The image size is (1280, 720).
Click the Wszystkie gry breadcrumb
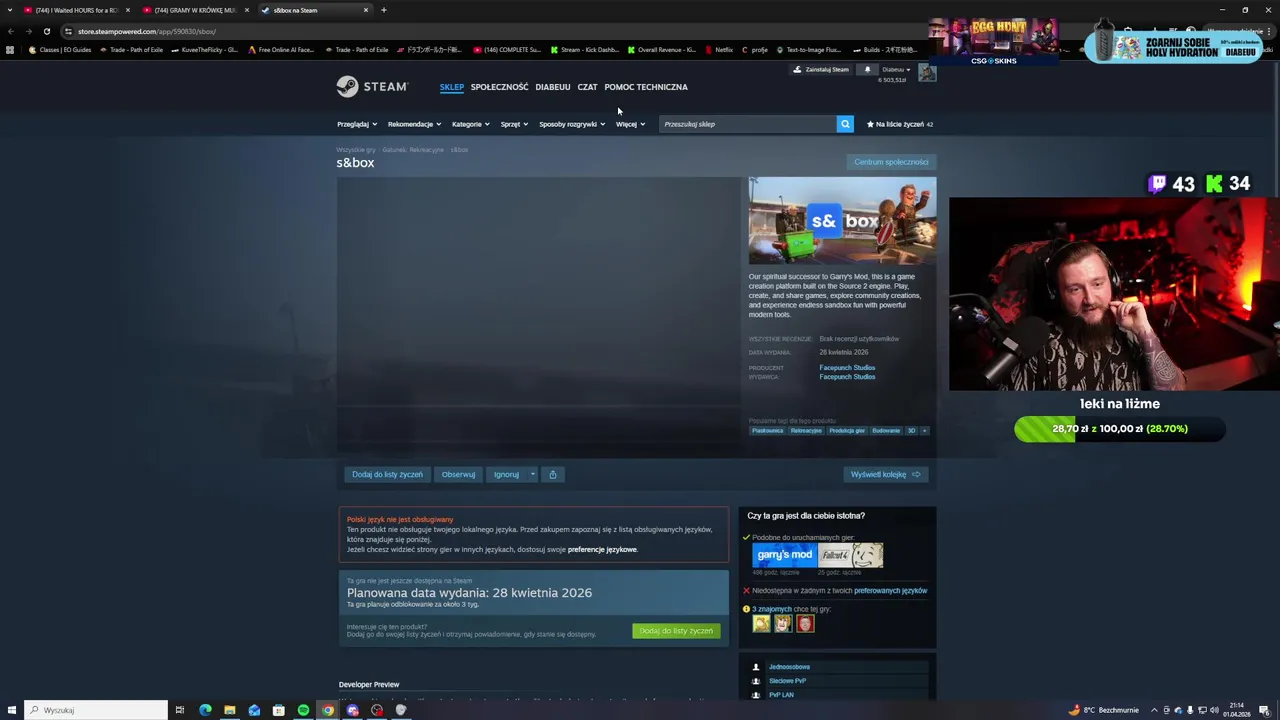[x=356, y=150]
